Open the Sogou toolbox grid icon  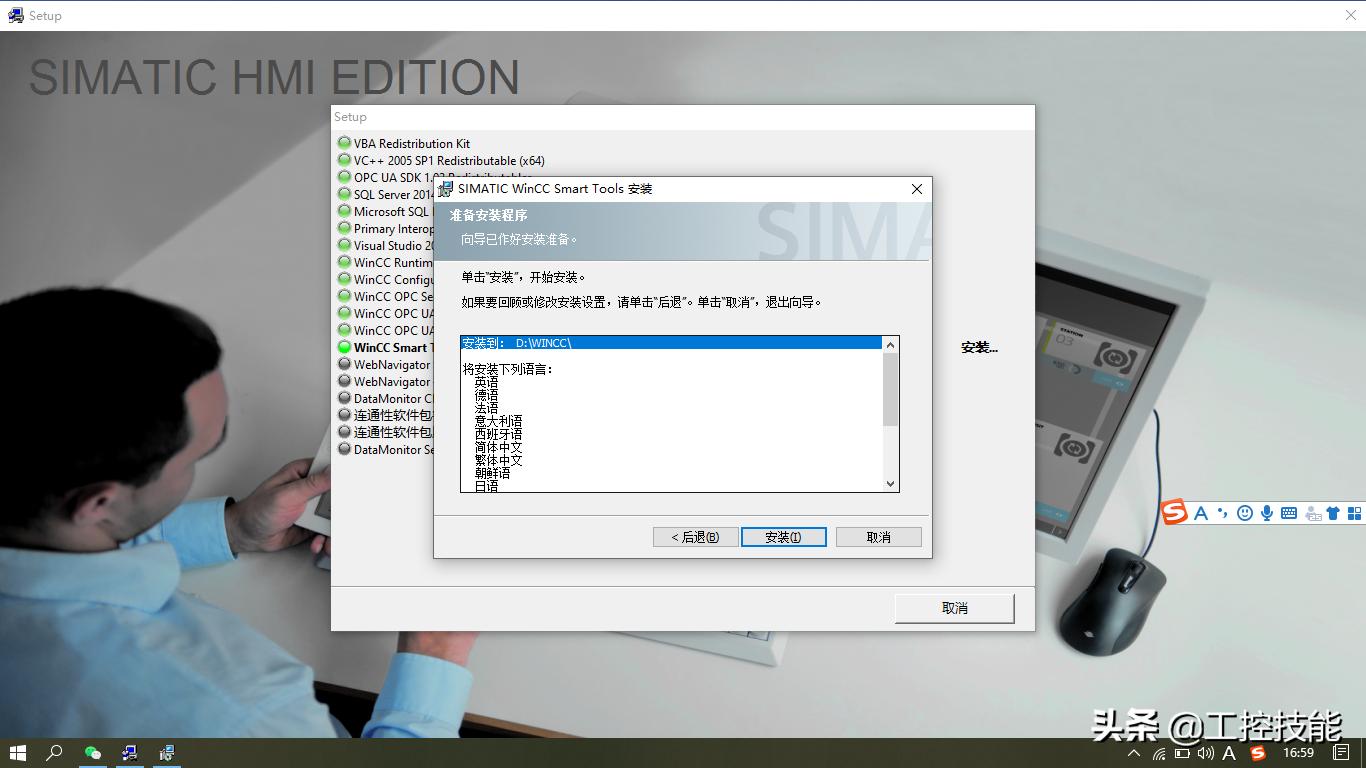(x=1356, y=513)
